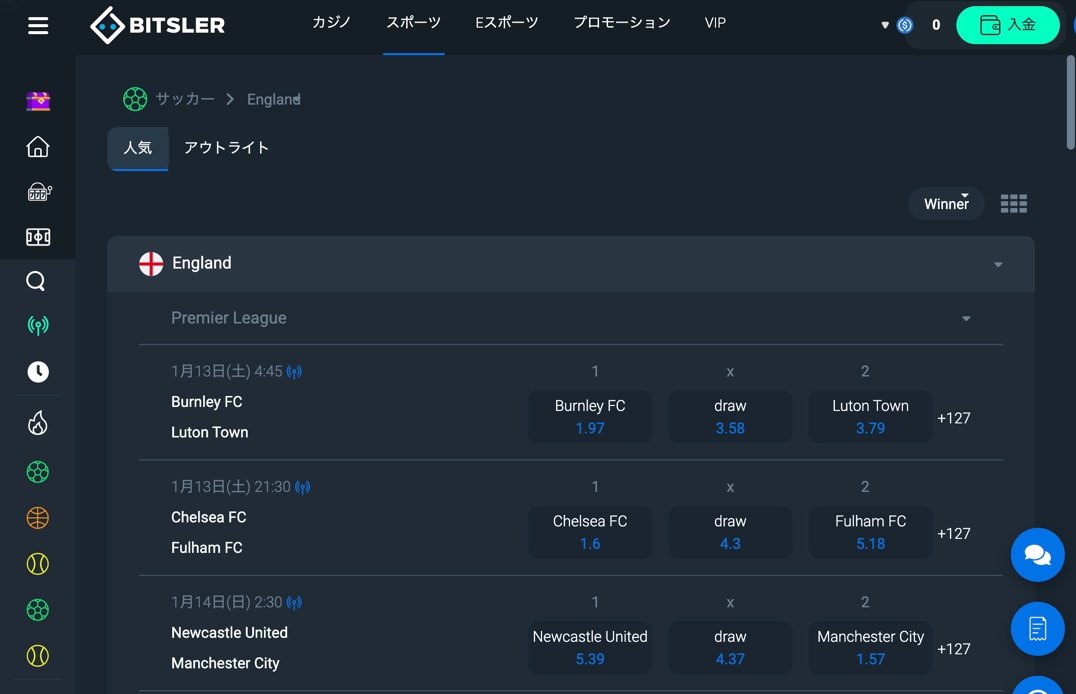Click the search magnifier in sidebar
Screen dimensions: 1076x694
click(36, 281)
